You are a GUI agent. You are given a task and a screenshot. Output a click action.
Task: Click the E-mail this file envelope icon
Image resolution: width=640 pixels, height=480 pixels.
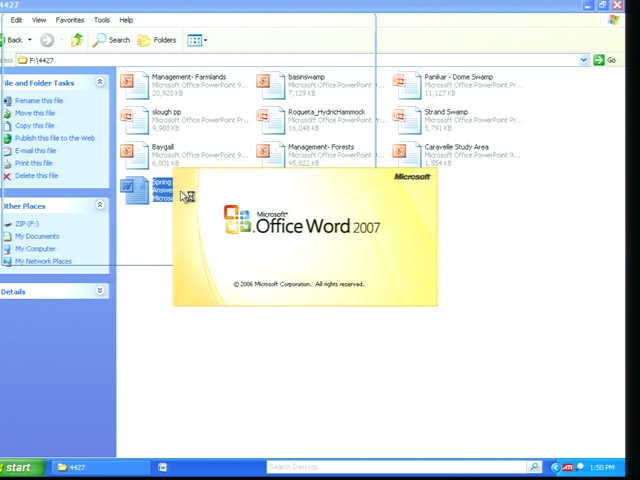pyautogui.click(x=7, y=151)
